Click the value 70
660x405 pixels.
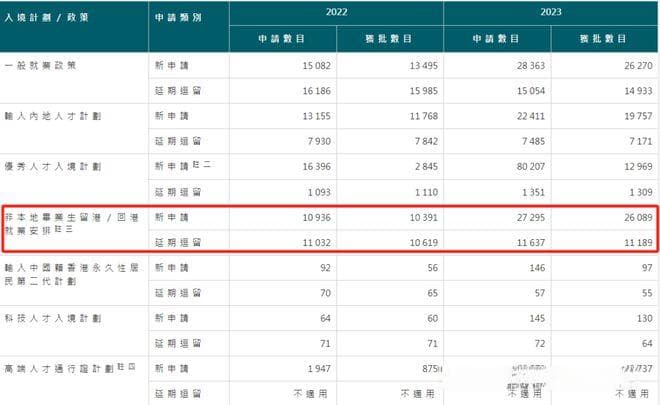(x=325, y=293)
